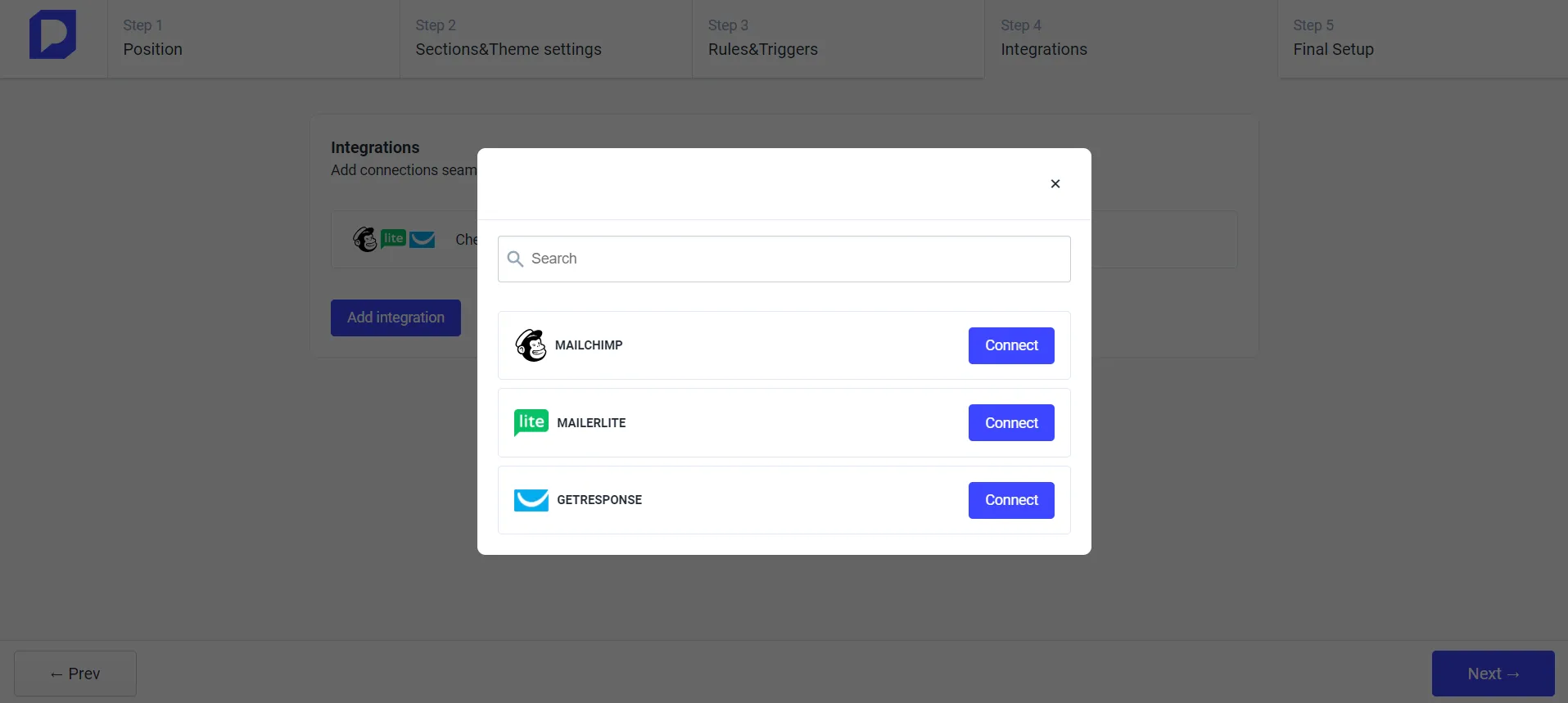Proceed using the Next button

(1493, 673)
